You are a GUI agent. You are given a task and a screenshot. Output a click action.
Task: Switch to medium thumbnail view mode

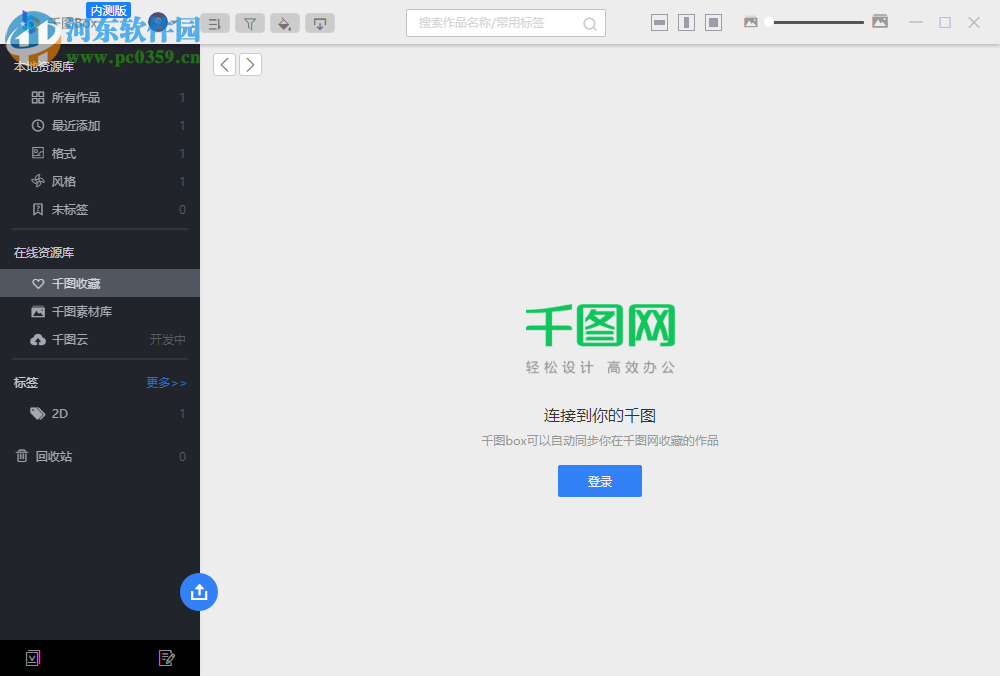686,21
